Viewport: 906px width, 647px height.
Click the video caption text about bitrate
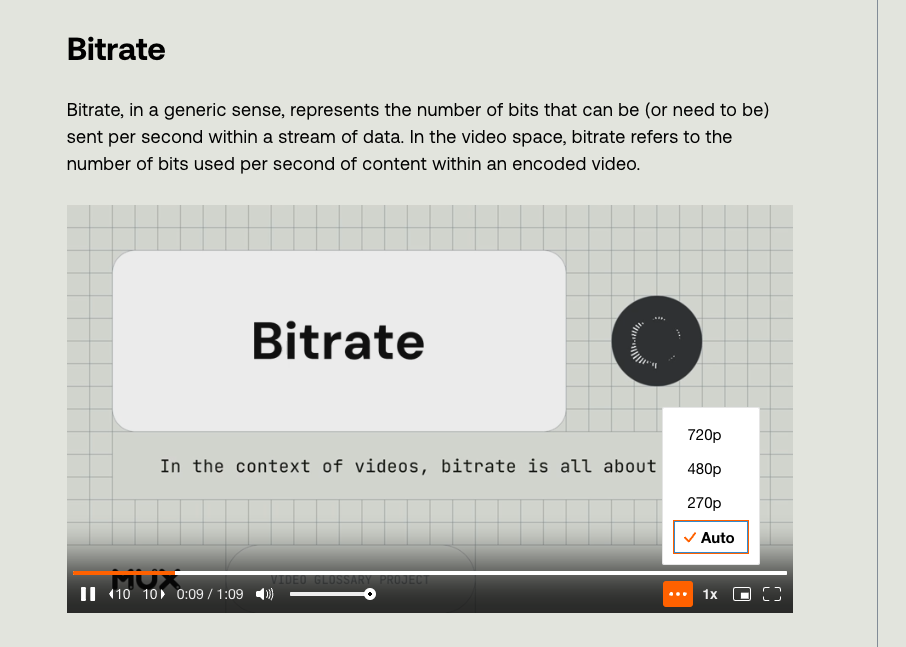point(408,466)
